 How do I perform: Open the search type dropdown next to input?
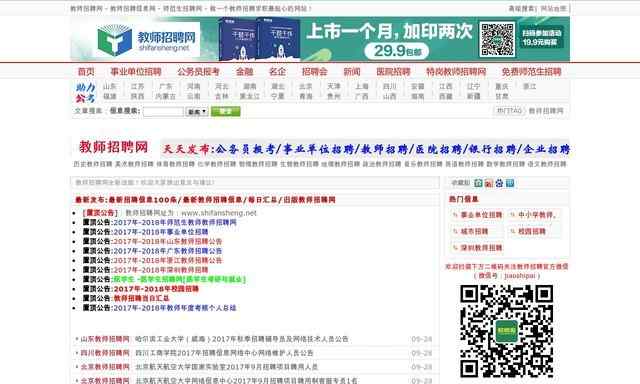click(x=197, y=111)
